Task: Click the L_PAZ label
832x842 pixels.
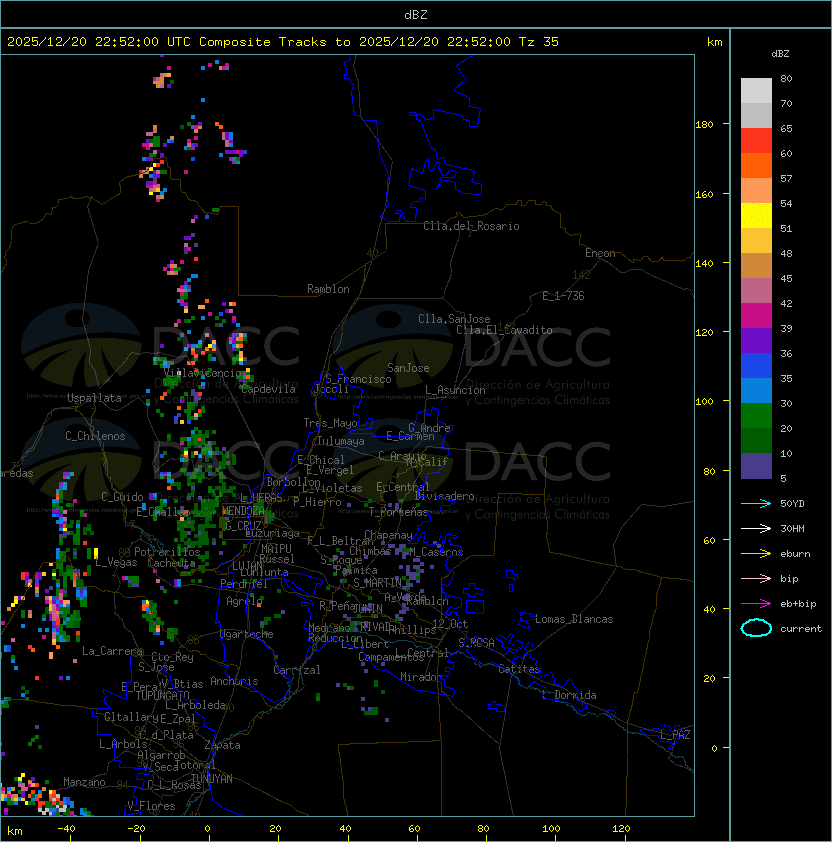Action: 675,735
